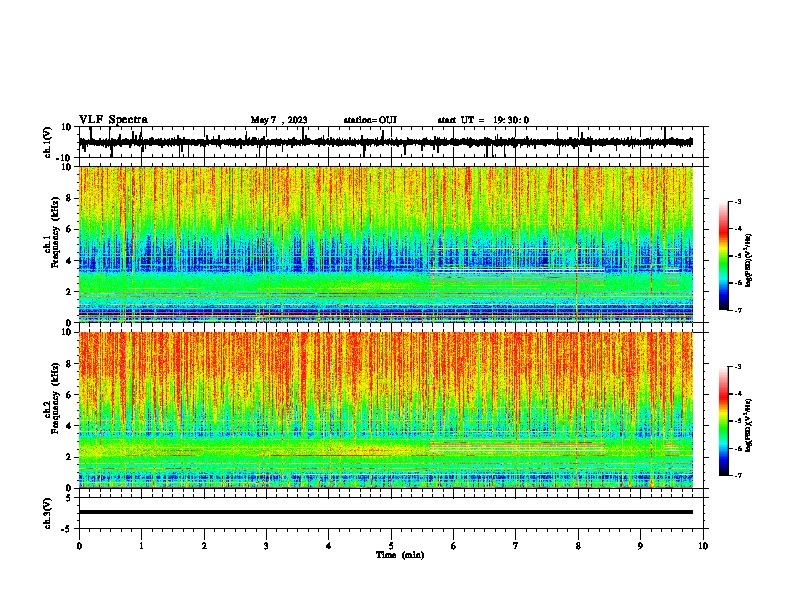Click inside the ch.1 spectrogram panel
This screenshot has width=792, height=612.
386,244
